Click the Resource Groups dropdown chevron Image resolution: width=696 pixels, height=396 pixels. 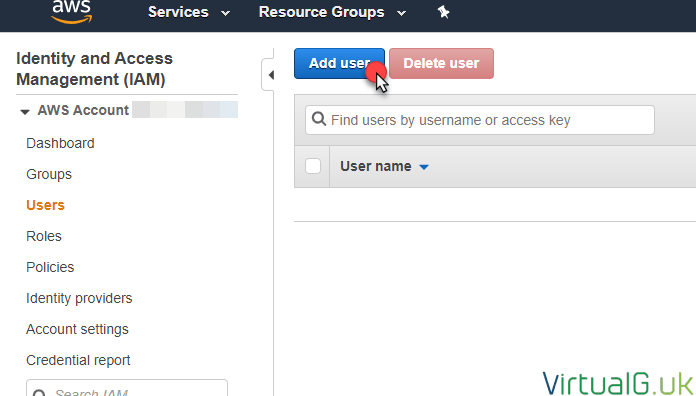tap(401, 13)
